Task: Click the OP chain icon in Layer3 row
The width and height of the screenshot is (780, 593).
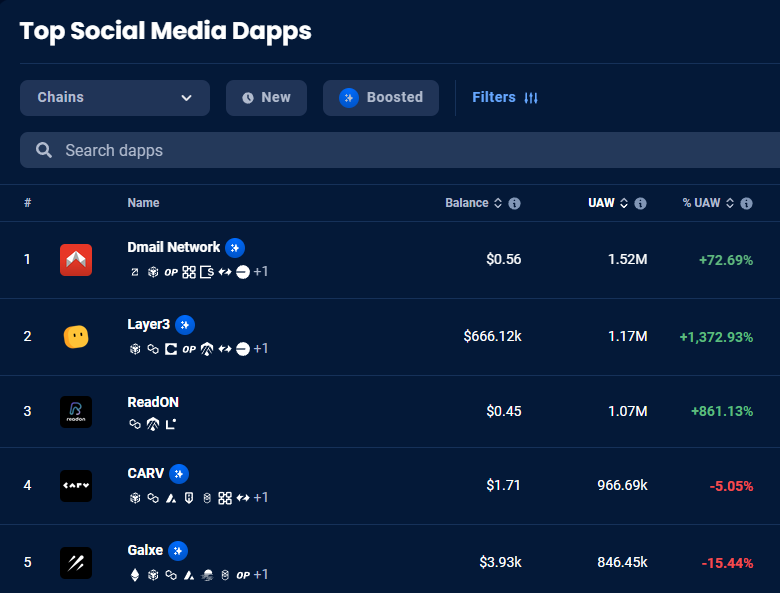Action: pos(189,349)
